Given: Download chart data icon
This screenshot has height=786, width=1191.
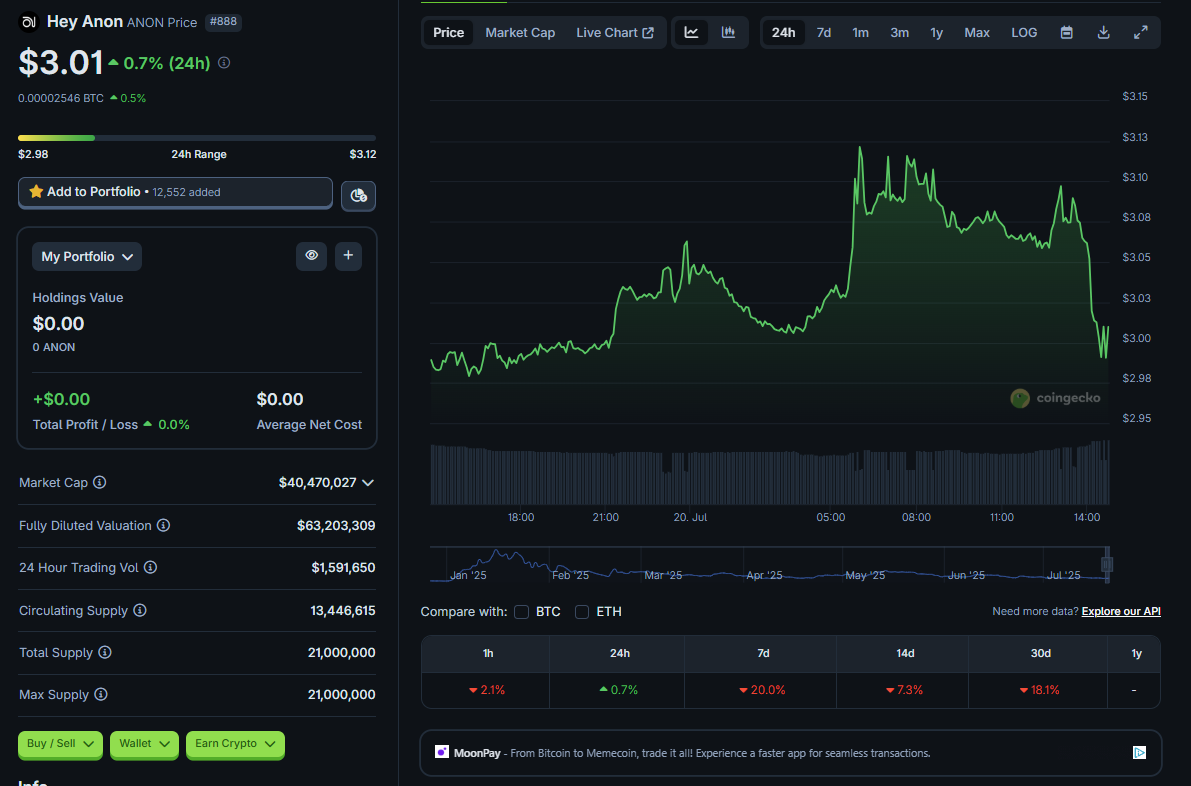Looking at the screenshot, I should coord(1104,33).
